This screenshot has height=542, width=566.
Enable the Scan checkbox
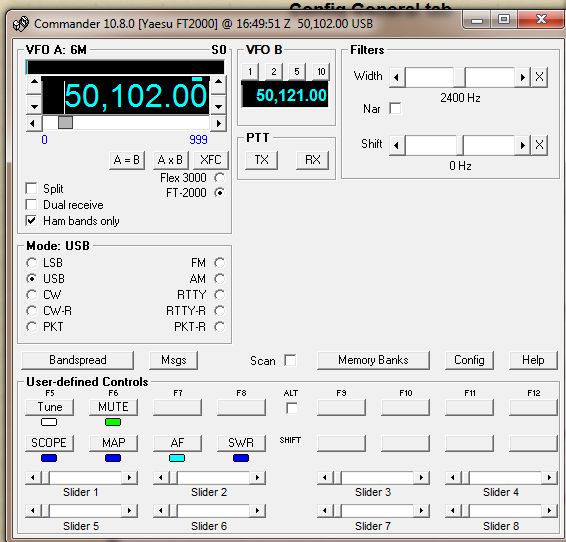[x=290, y=360]
